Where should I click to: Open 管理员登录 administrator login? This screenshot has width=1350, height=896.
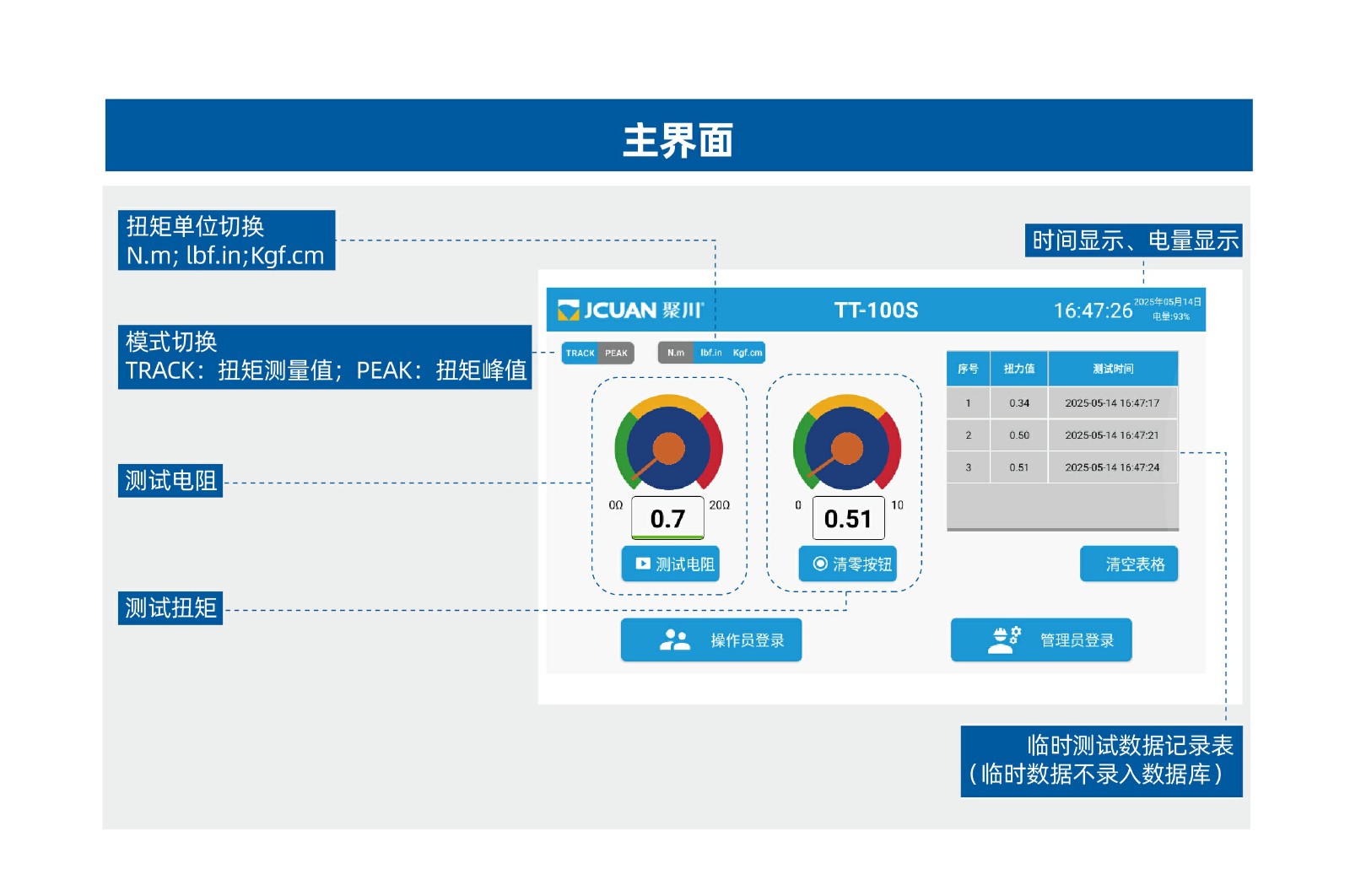click(x=1041, y=640)
